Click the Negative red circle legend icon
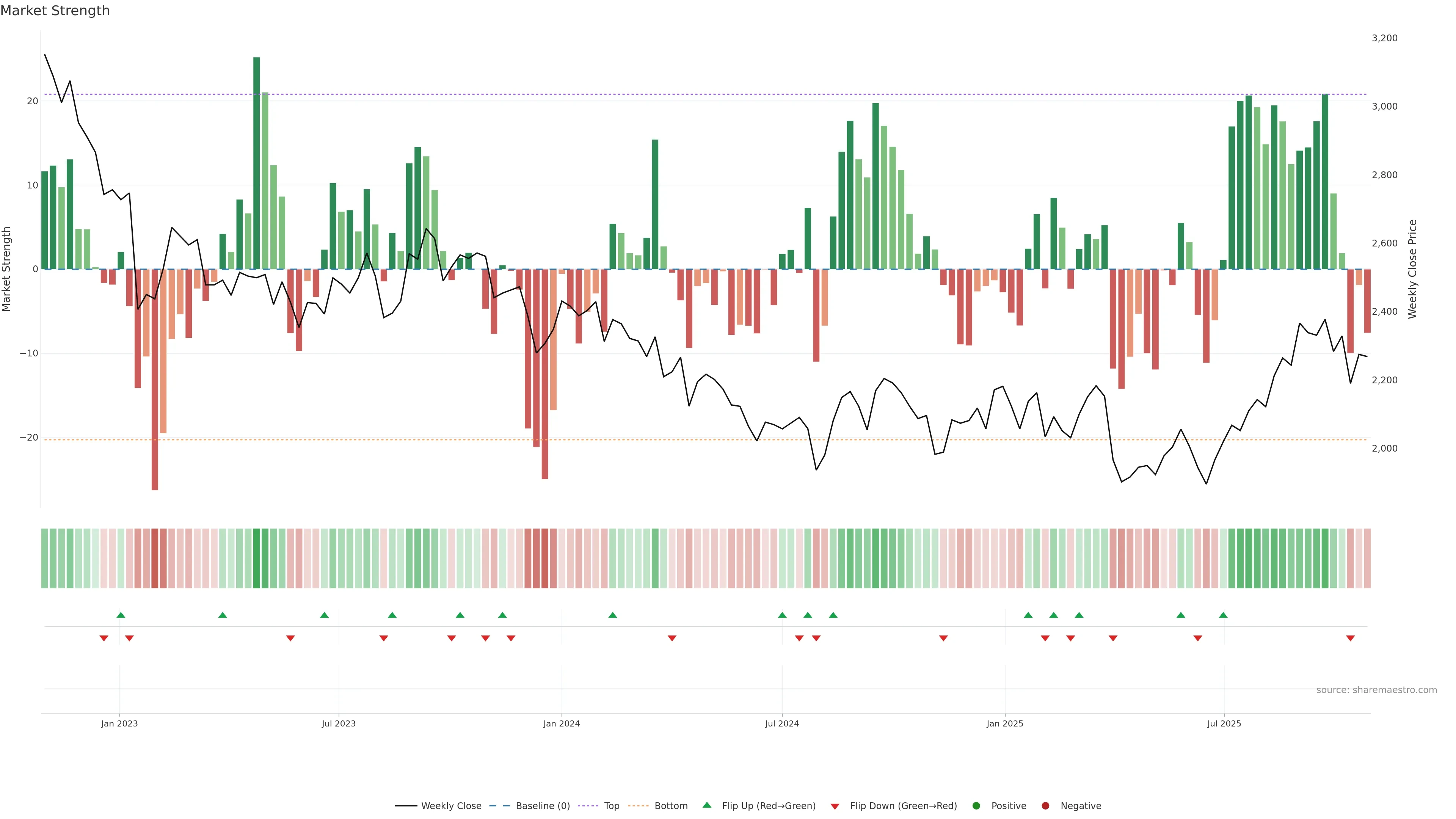 tap(1045, 806)
